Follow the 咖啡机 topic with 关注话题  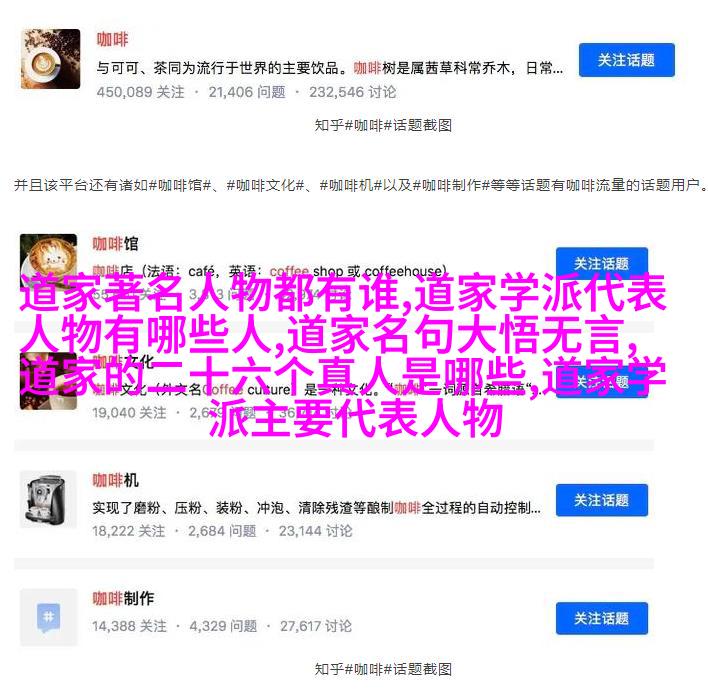point(601,500)
